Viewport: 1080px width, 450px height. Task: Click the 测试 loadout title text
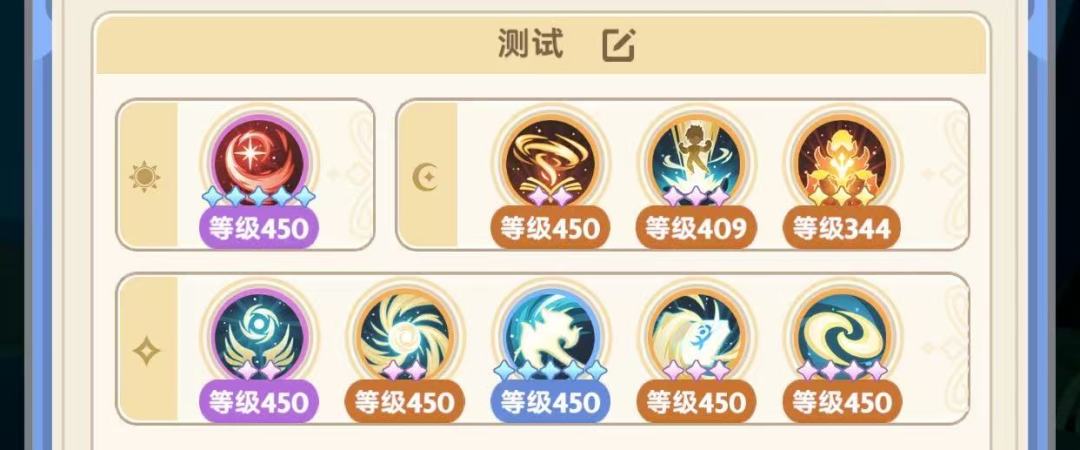pos(530,45)
